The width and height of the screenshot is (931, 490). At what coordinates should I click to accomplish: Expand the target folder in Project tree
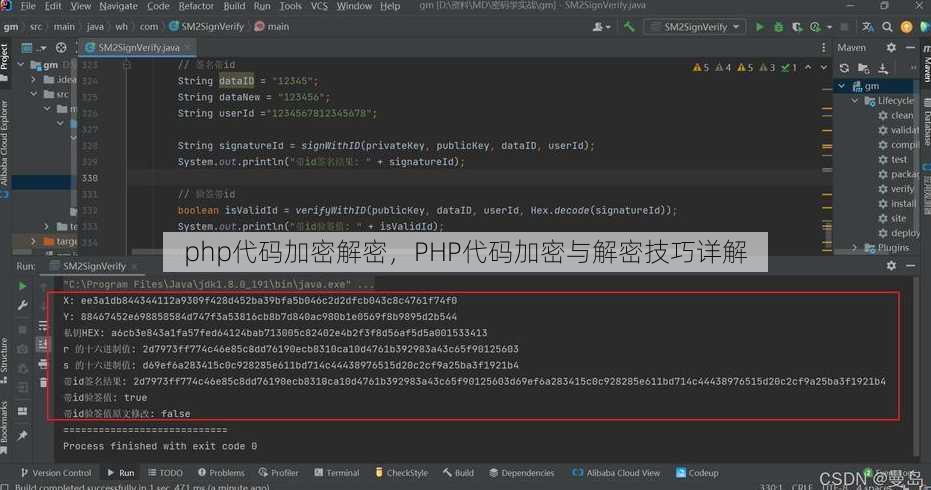[x=34, y=241]
